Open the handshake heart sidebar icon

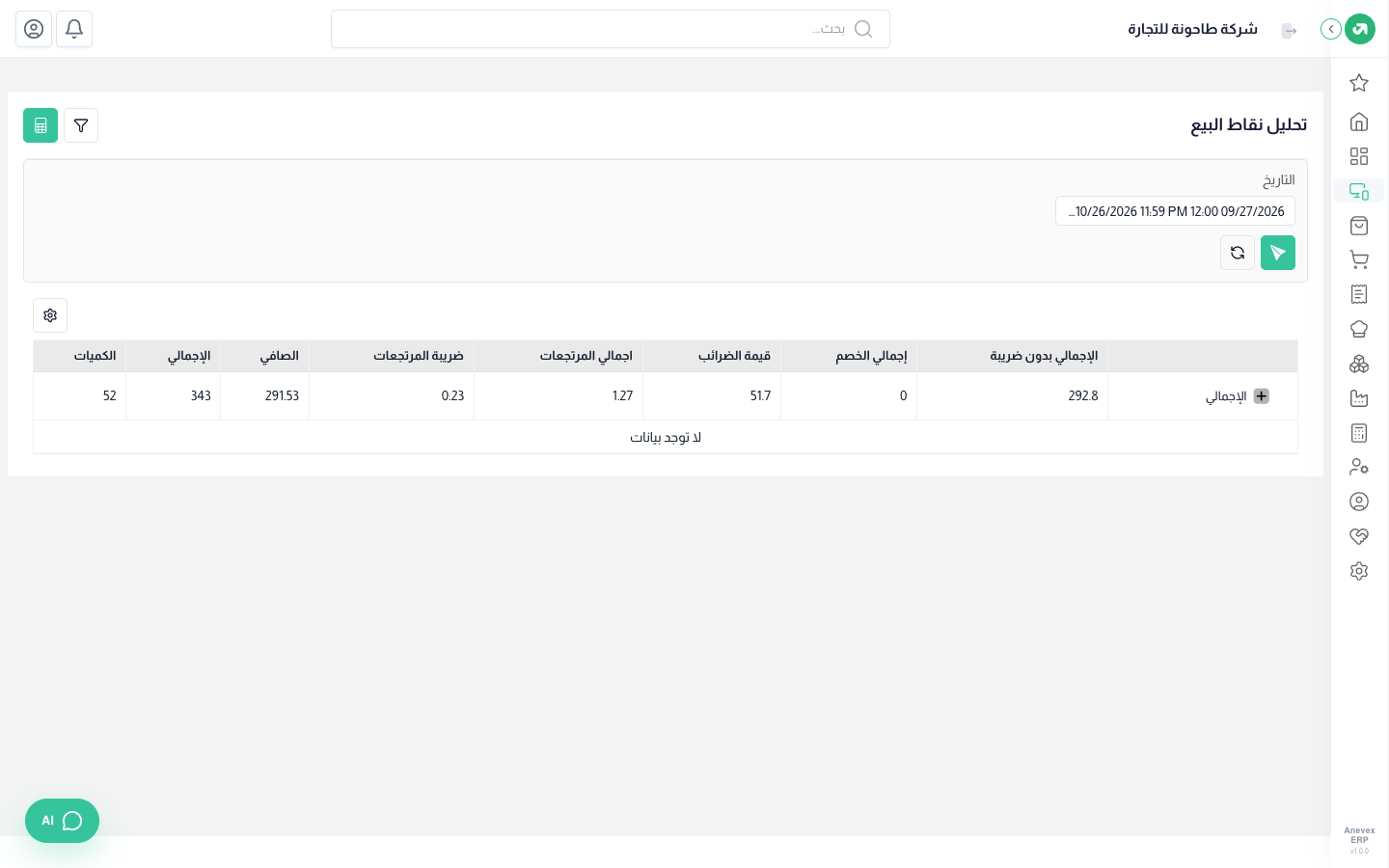[x=1359, y=536]
